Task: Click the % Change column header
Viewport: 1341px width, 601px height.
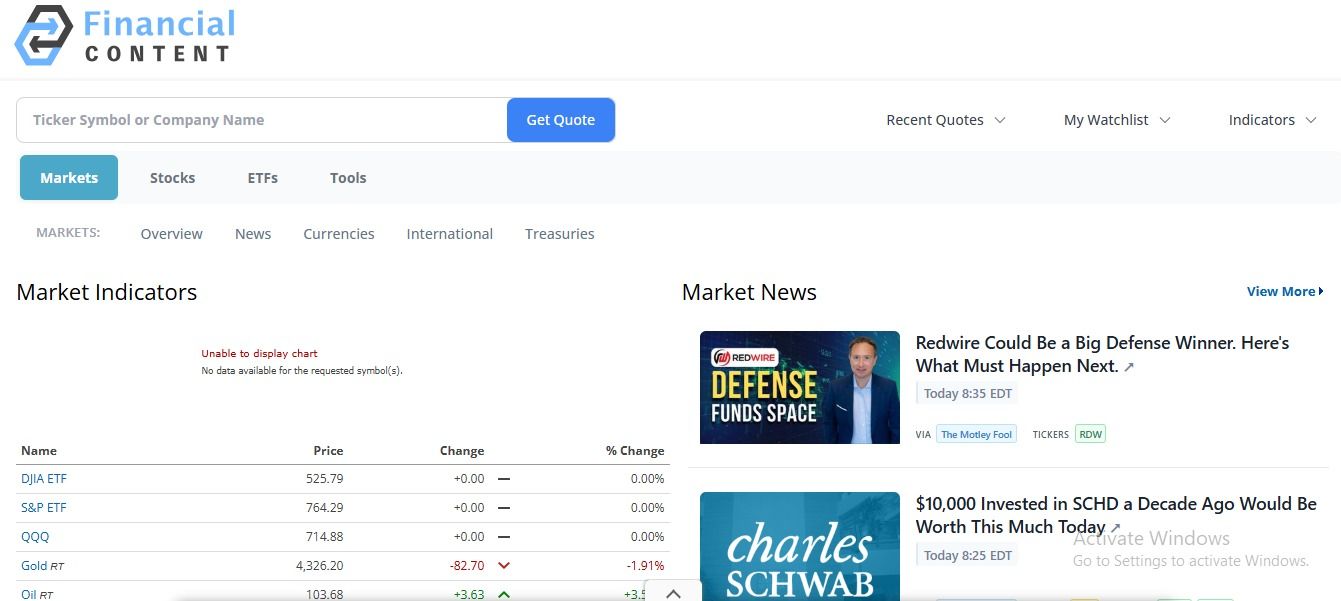Action: [x=635, y=451]
